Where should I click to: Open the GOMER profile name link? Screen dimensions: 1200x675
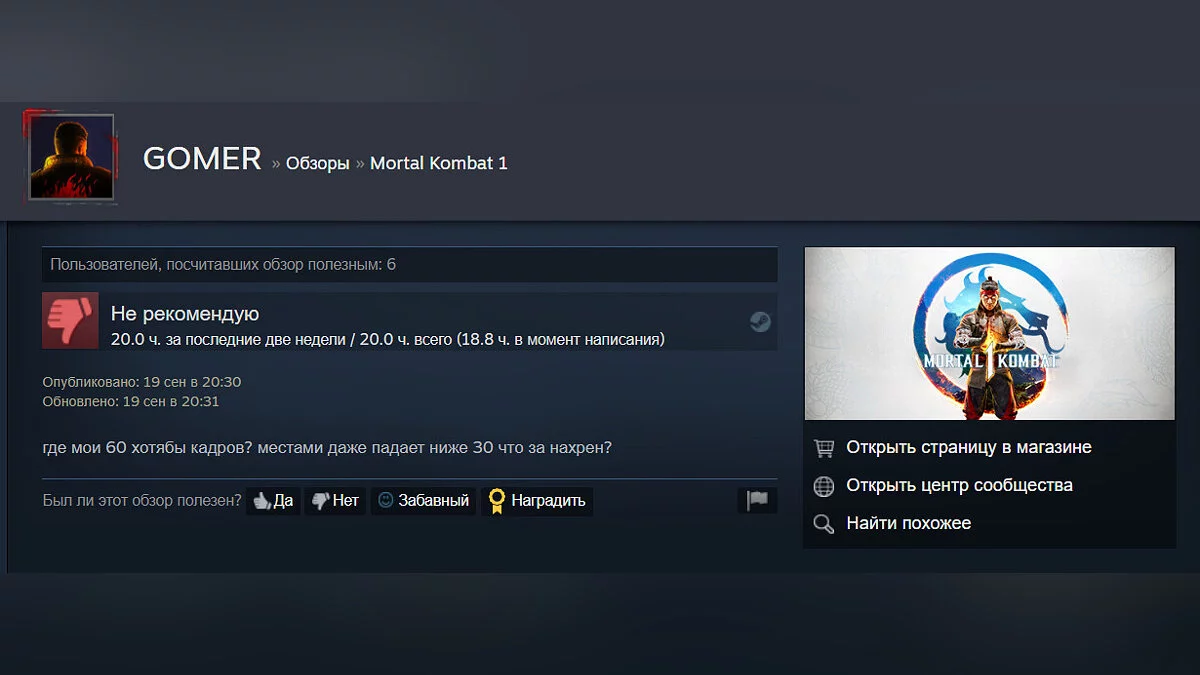click(202, 159)
